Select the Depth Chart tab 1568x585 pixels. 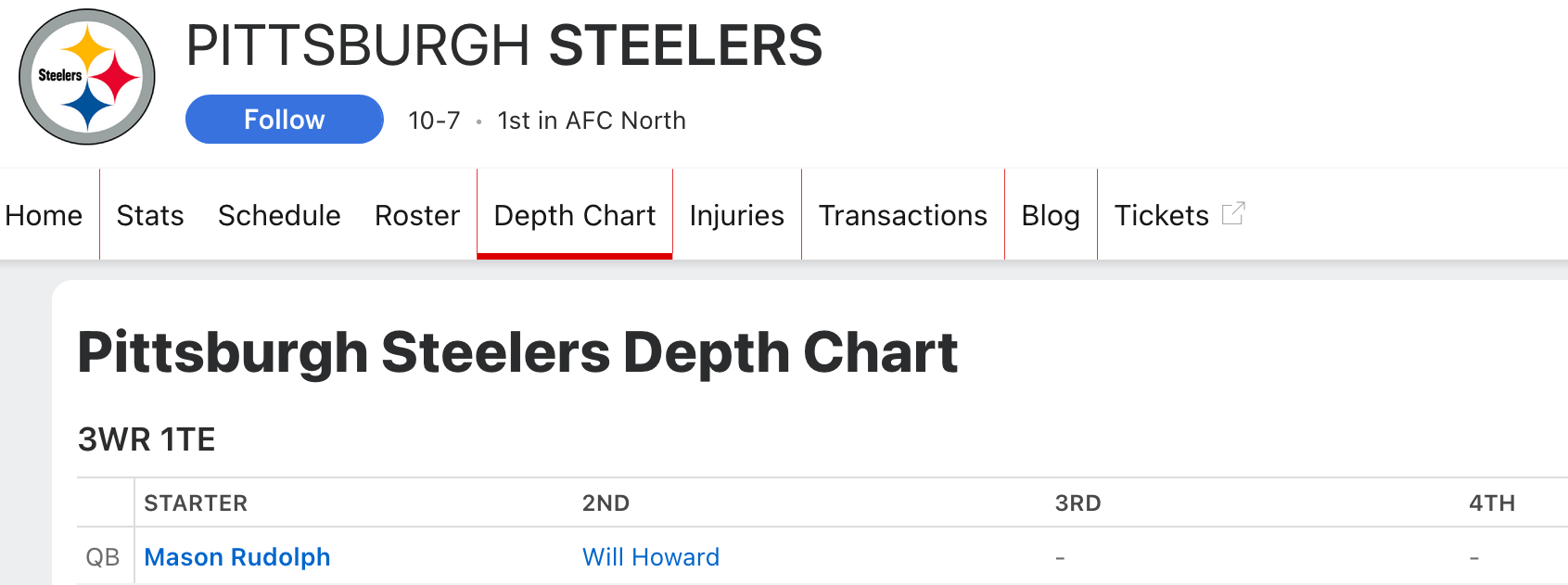point(574,215)
